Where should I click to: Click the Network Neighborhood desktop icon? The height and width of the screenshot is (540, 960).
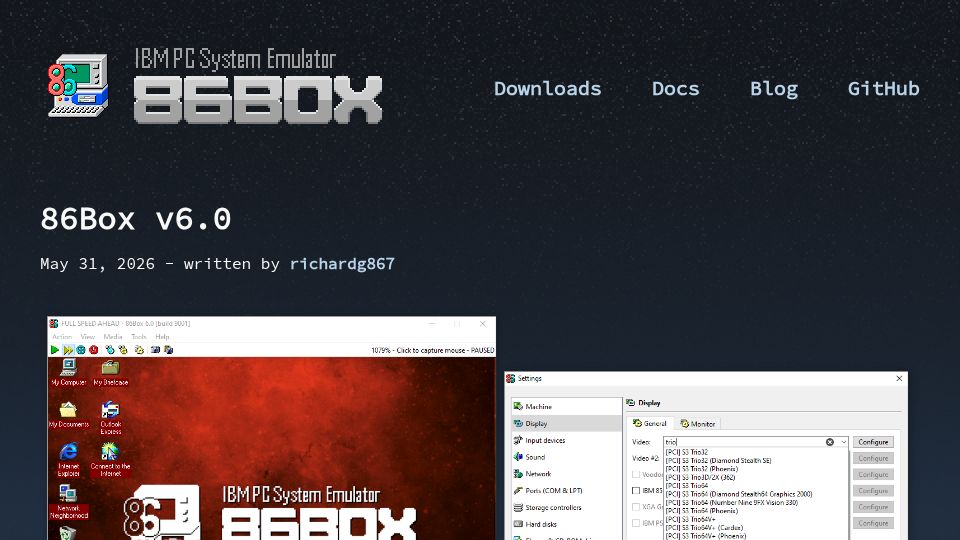[69, 502]
